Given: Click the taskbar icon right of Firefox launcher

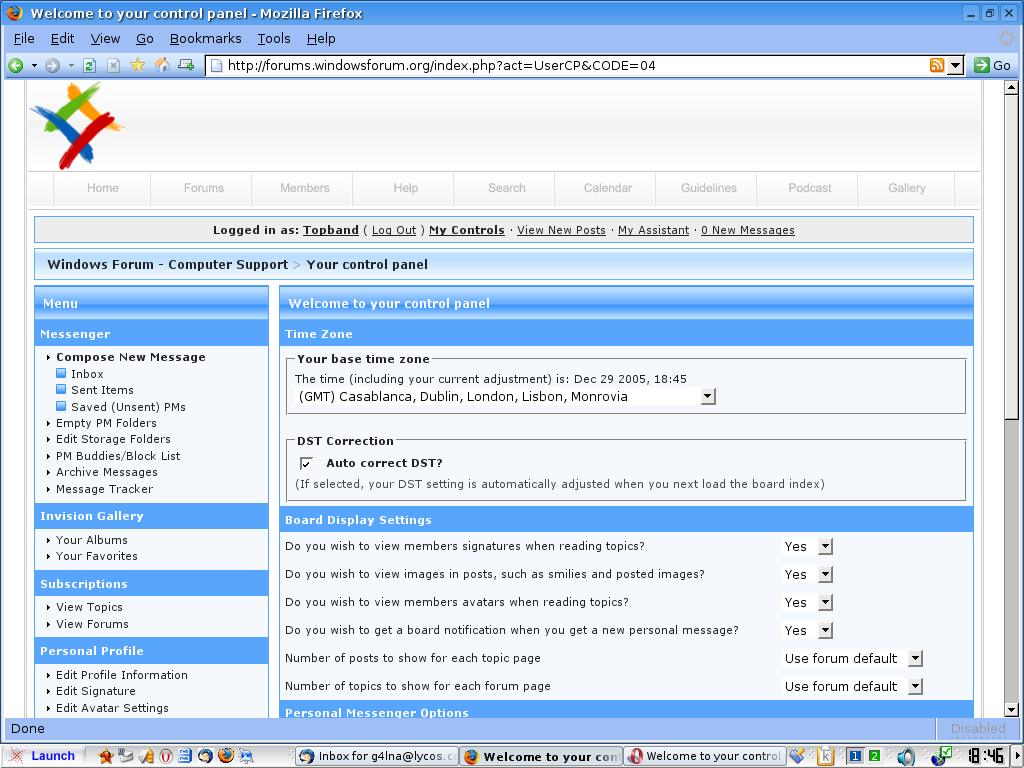Looking at the screenshot, I should [246, 756].
